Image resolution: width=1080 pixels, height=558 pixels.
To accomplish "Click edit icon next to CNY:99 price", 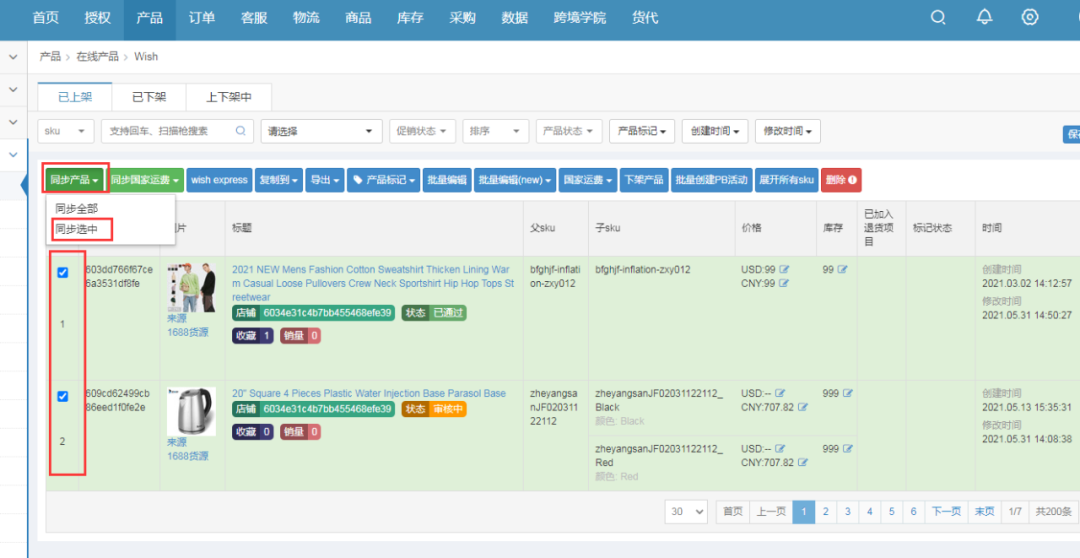I will 784,284.
